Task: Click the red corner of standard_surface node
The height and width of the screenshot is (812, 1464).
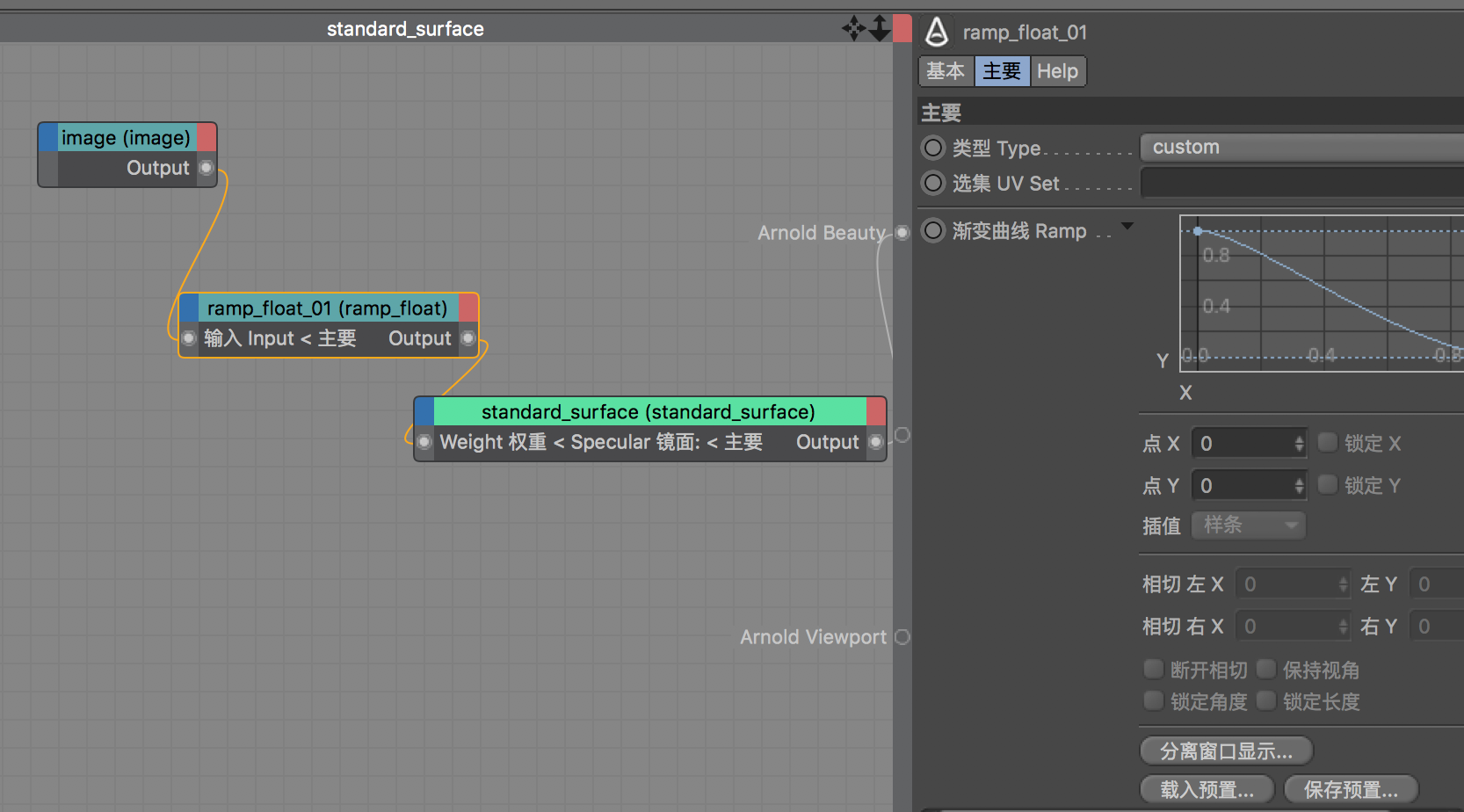Action: tap(876, 411)
